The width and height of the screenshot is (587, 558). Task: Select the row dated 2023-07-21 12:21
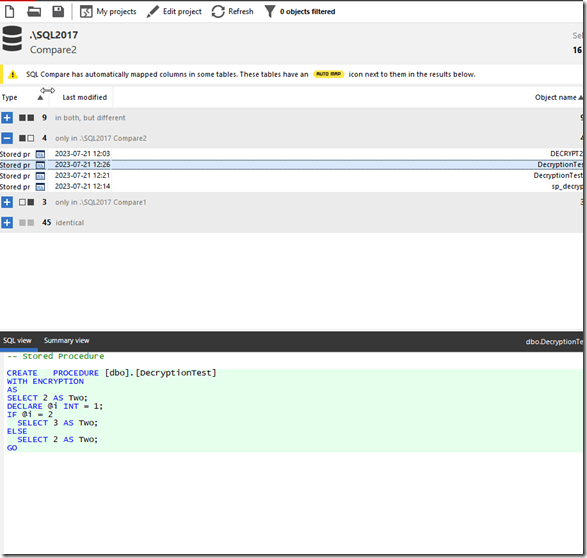click(291, 176)
